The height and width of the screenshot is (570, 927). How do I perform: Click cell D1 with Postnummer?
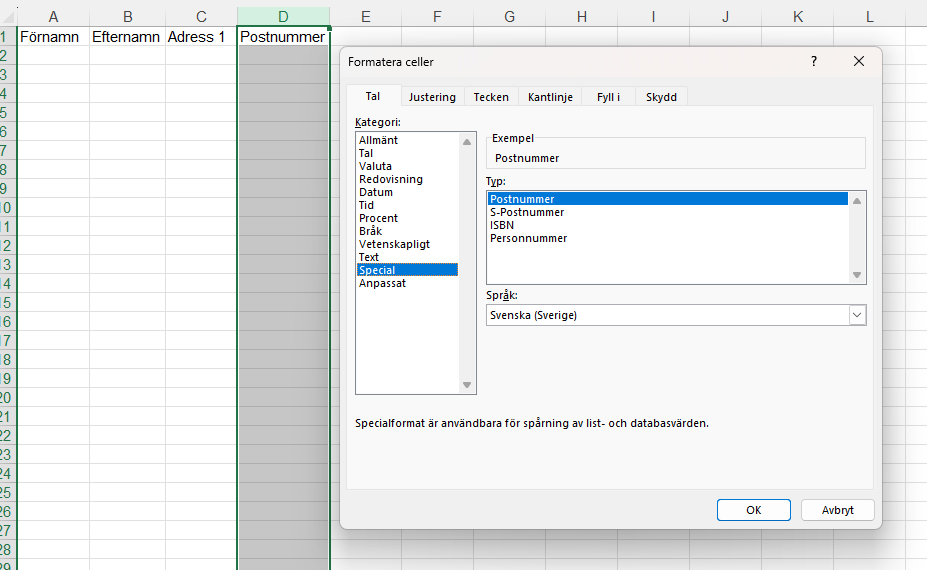point(283,37)
